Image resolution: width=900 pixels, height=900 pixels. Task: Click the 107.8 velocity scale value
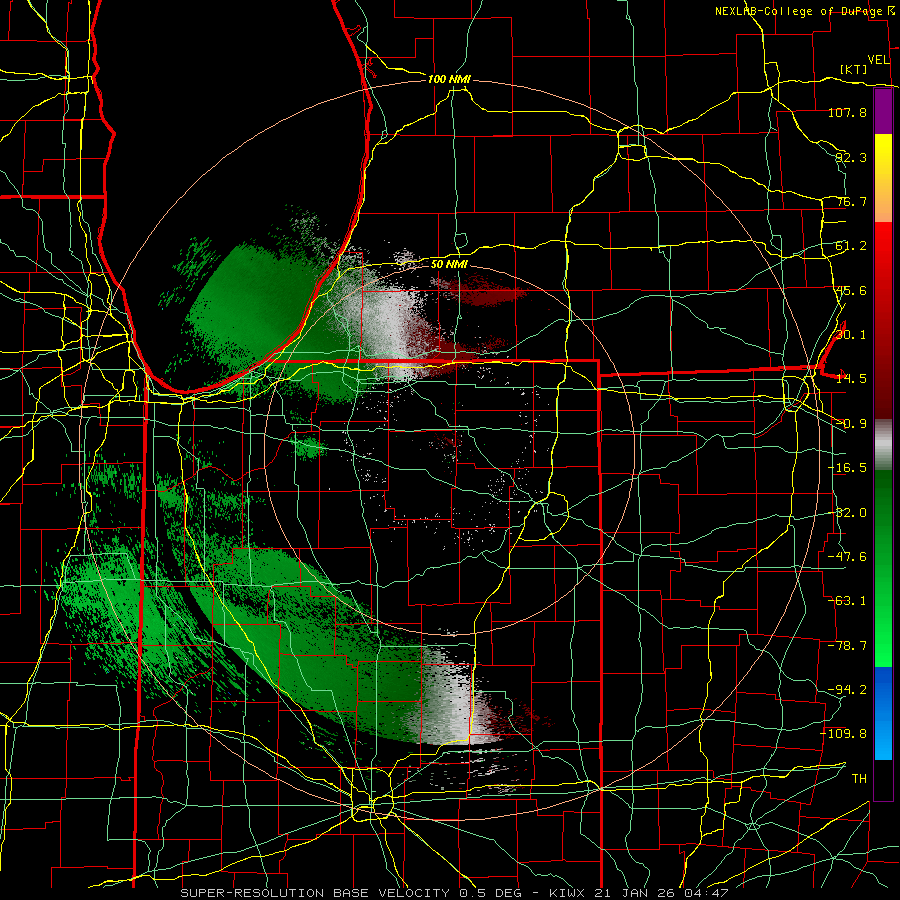pyautogui.click(x=847, y=112)
